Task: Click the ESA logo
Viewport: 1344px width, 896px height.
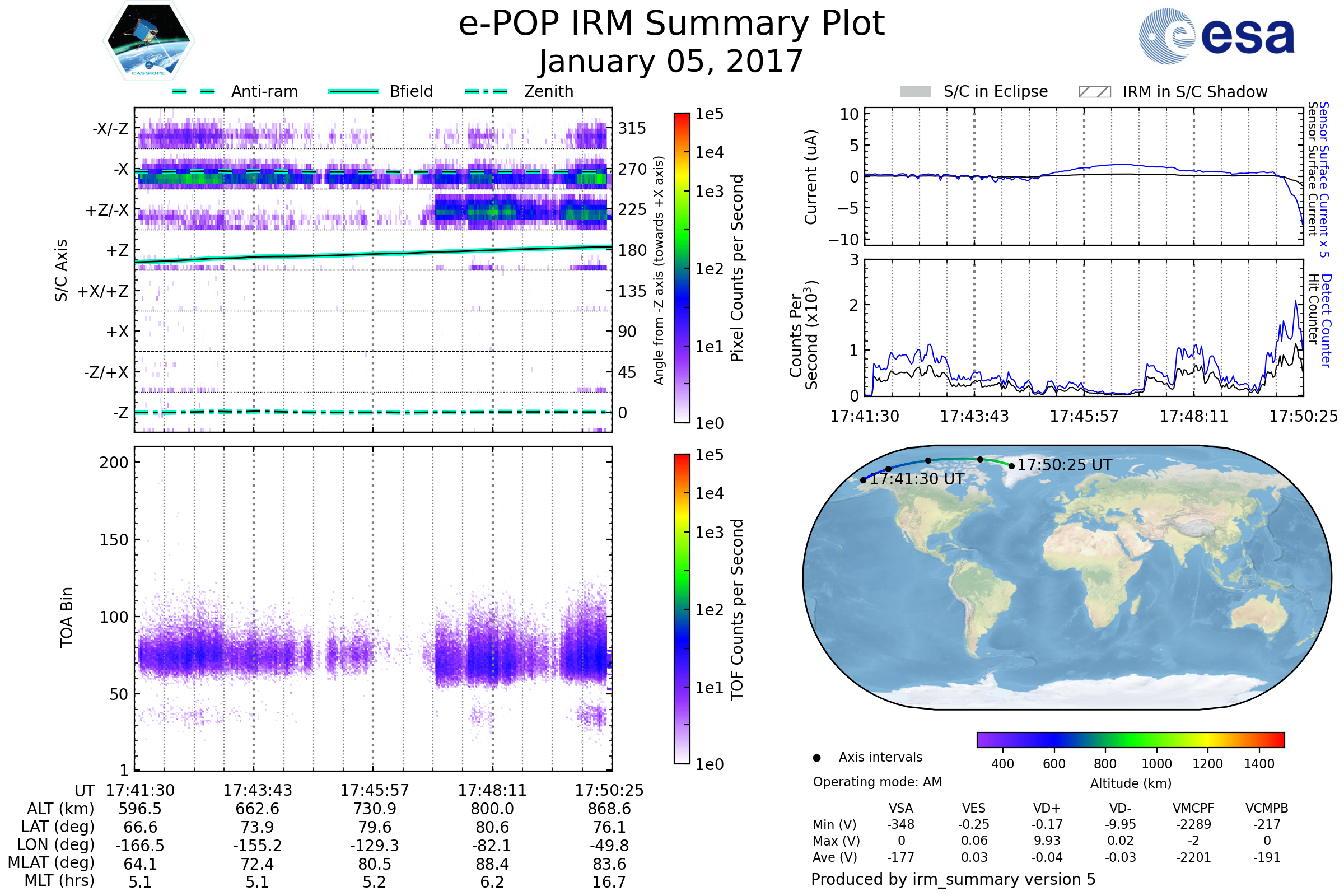Action: pos(1216,36)
